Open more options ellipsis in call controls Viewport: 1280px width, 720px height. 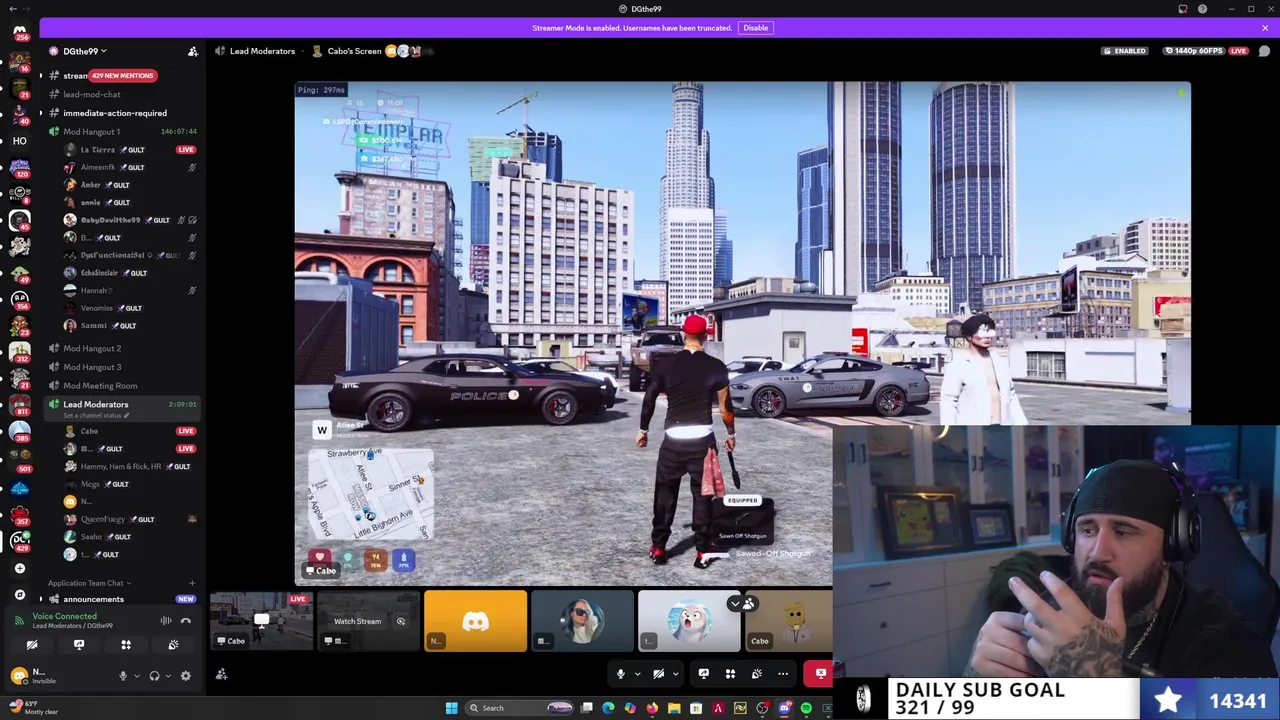pos(783,674)
